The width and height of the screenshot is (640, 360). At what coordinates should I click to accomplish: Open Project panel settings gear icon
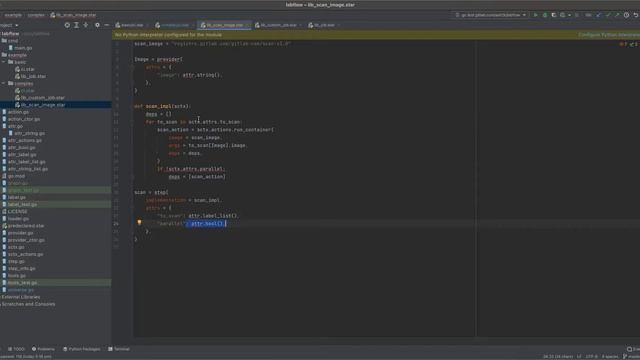click(x=97, y=25)
